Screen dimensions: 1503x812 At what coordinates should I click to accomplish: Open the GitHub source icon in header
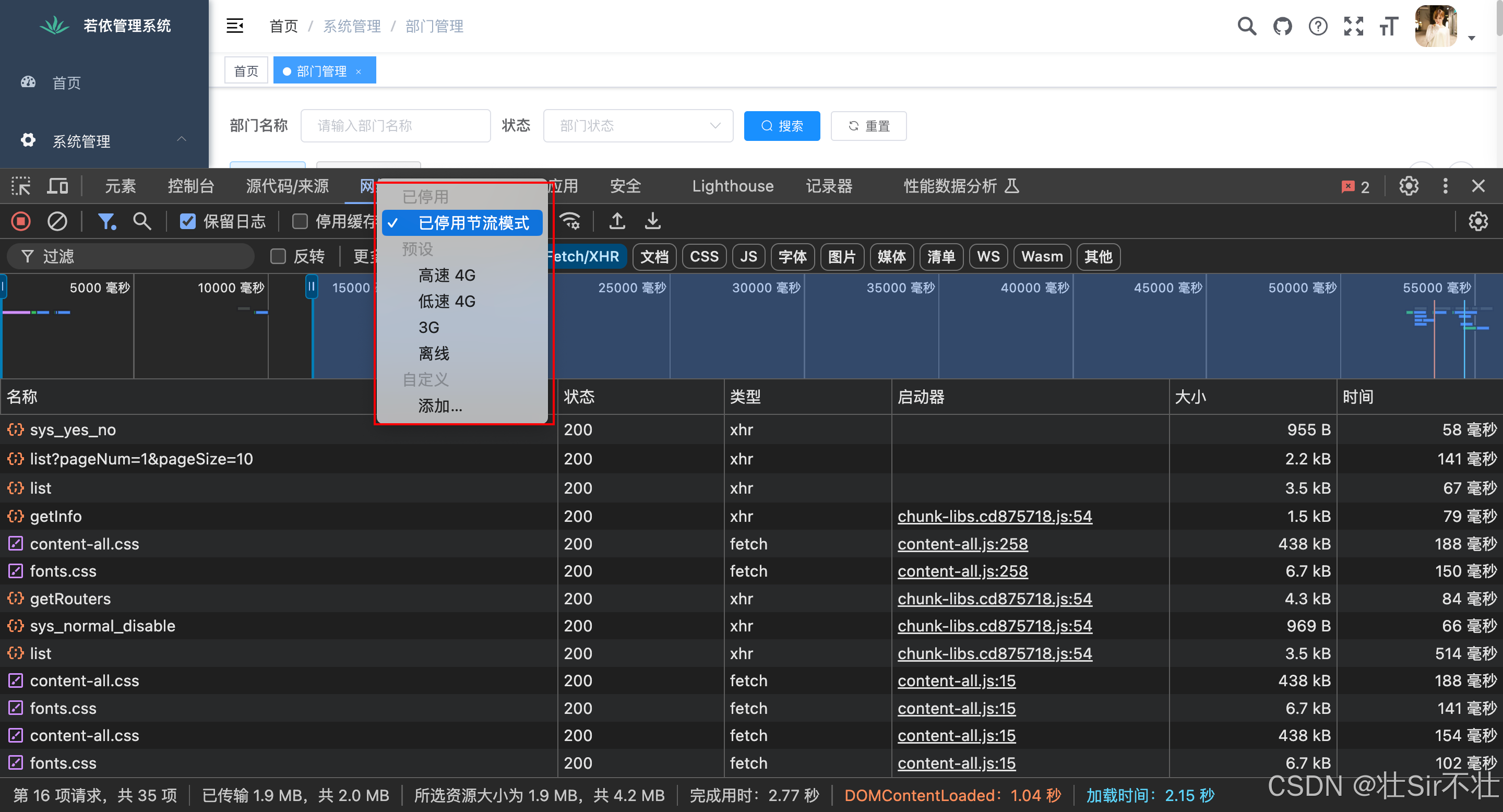pyautogui.click(x=1282, y=26)
